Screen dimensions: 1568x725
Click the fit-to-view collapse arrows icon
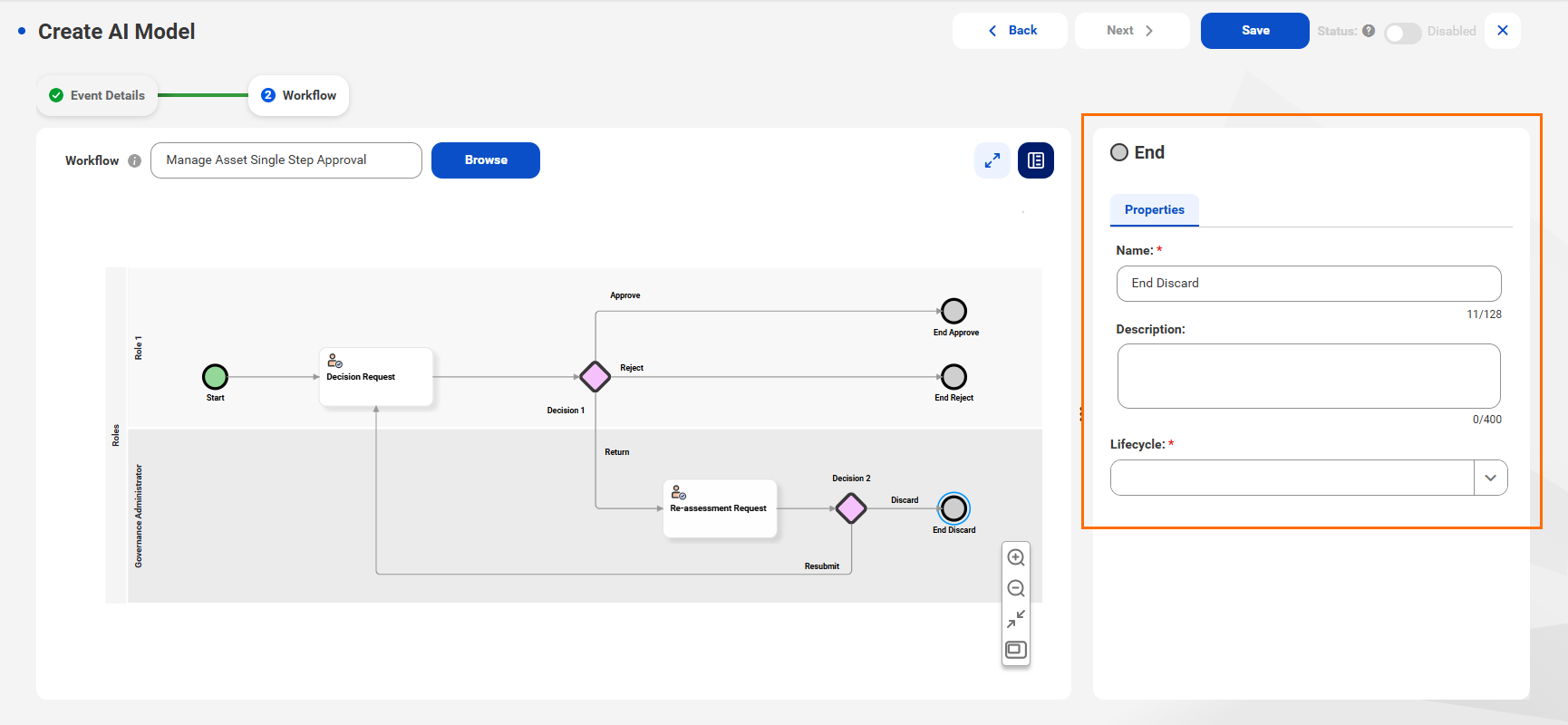pos(1016,619)
